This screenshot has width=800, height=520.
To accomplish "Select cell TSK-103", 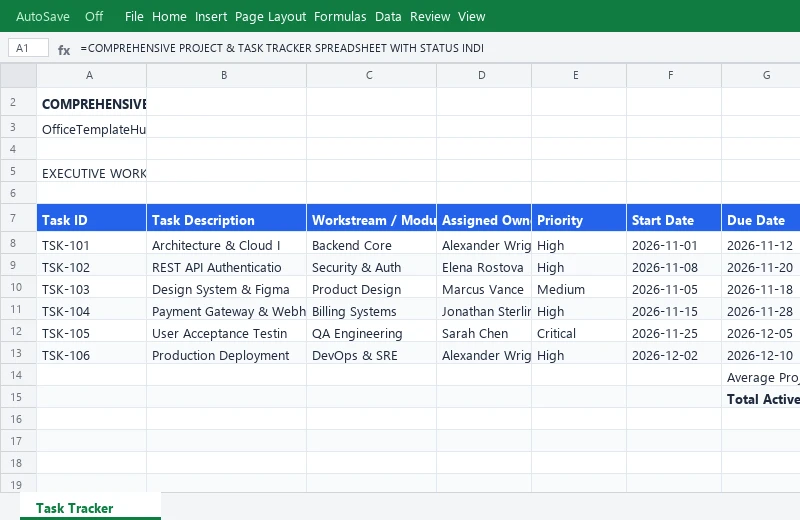I will [x=91, y=287].
